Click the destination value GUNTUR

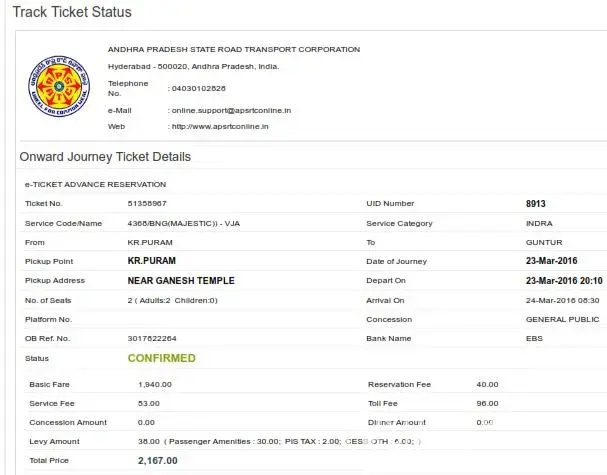tap(544, 242)
